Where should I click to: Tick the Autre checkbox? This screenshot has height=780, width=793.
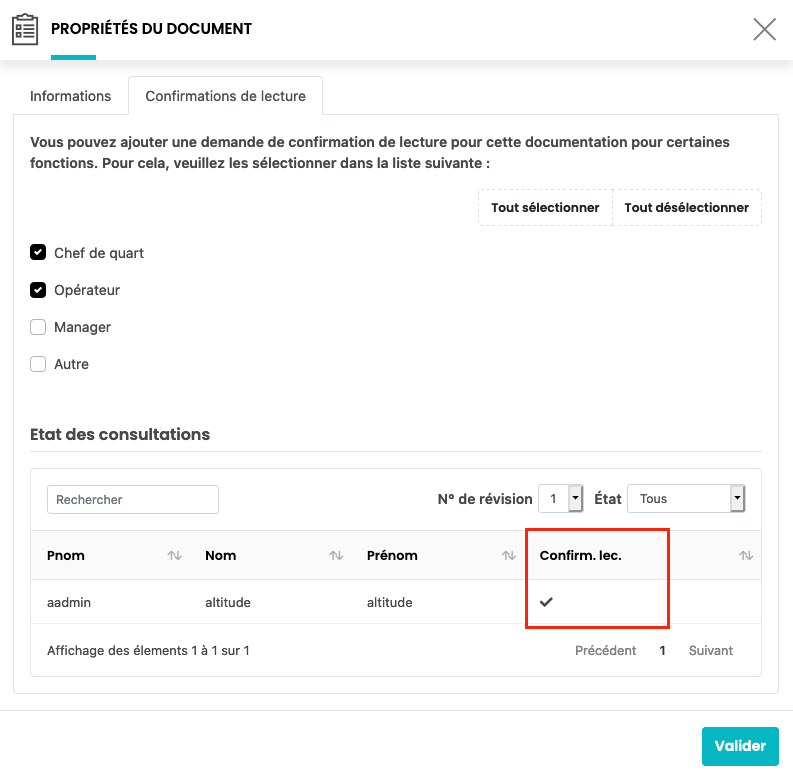39,364
